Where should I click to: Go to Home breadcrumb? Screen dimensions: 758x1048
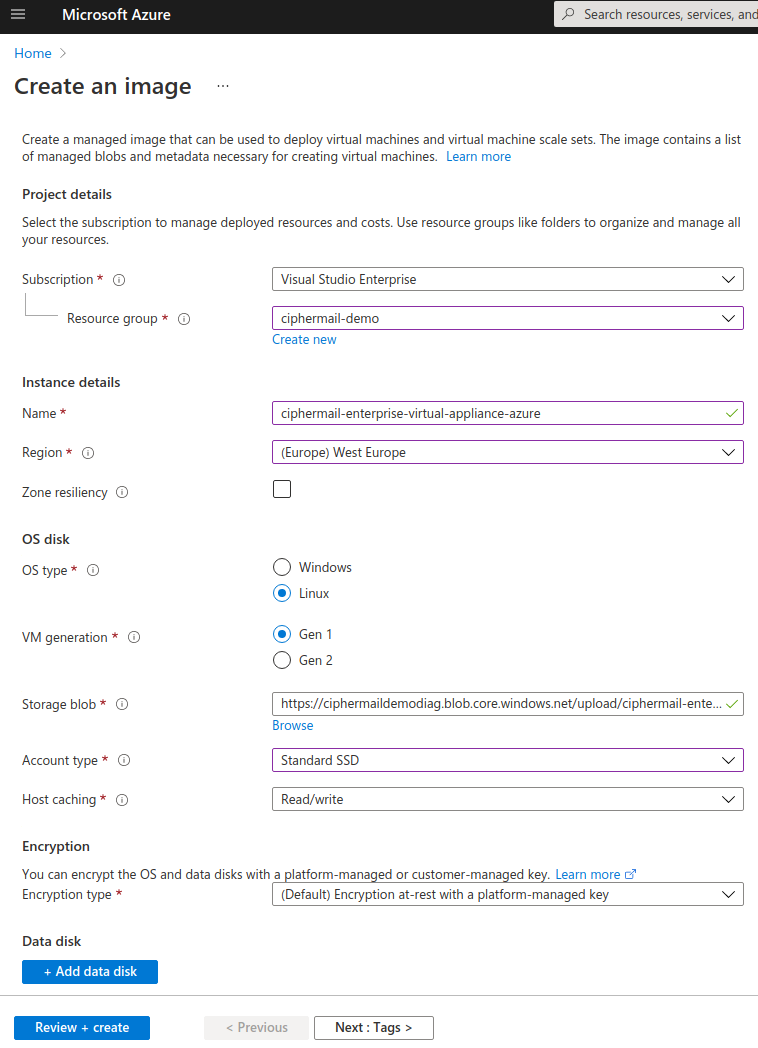[33, 53]
